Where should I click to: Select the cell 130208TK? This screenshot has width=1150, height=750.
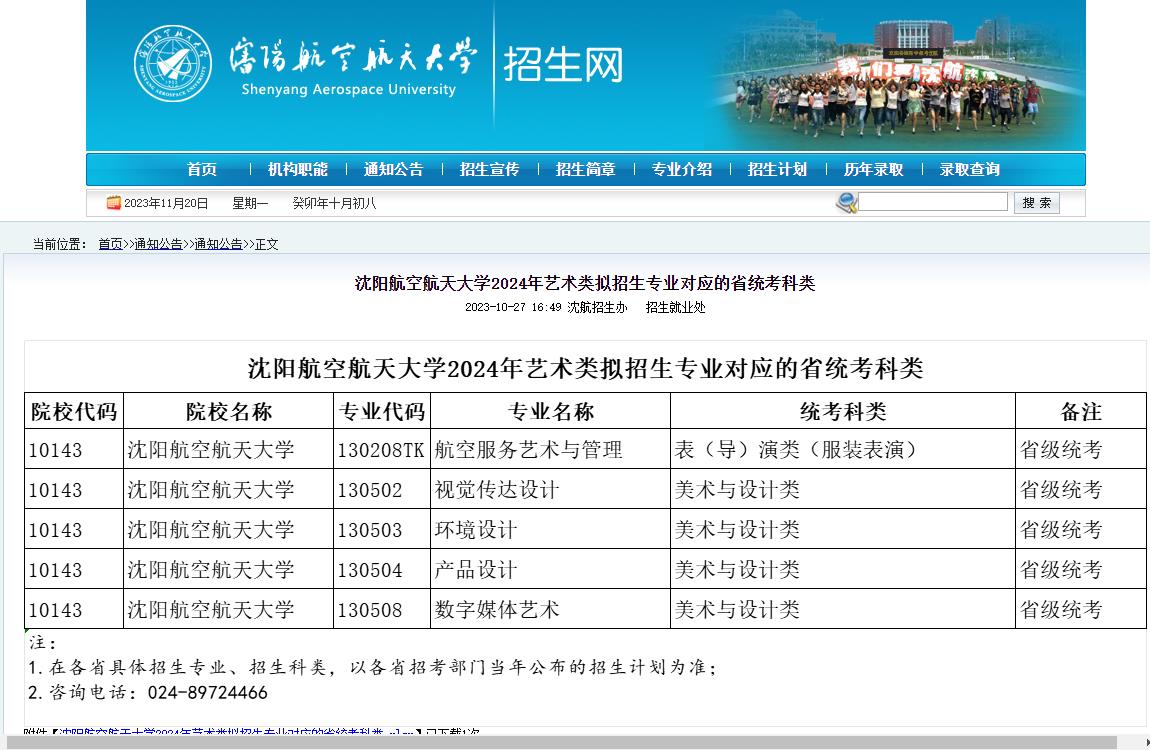point(381,449)
